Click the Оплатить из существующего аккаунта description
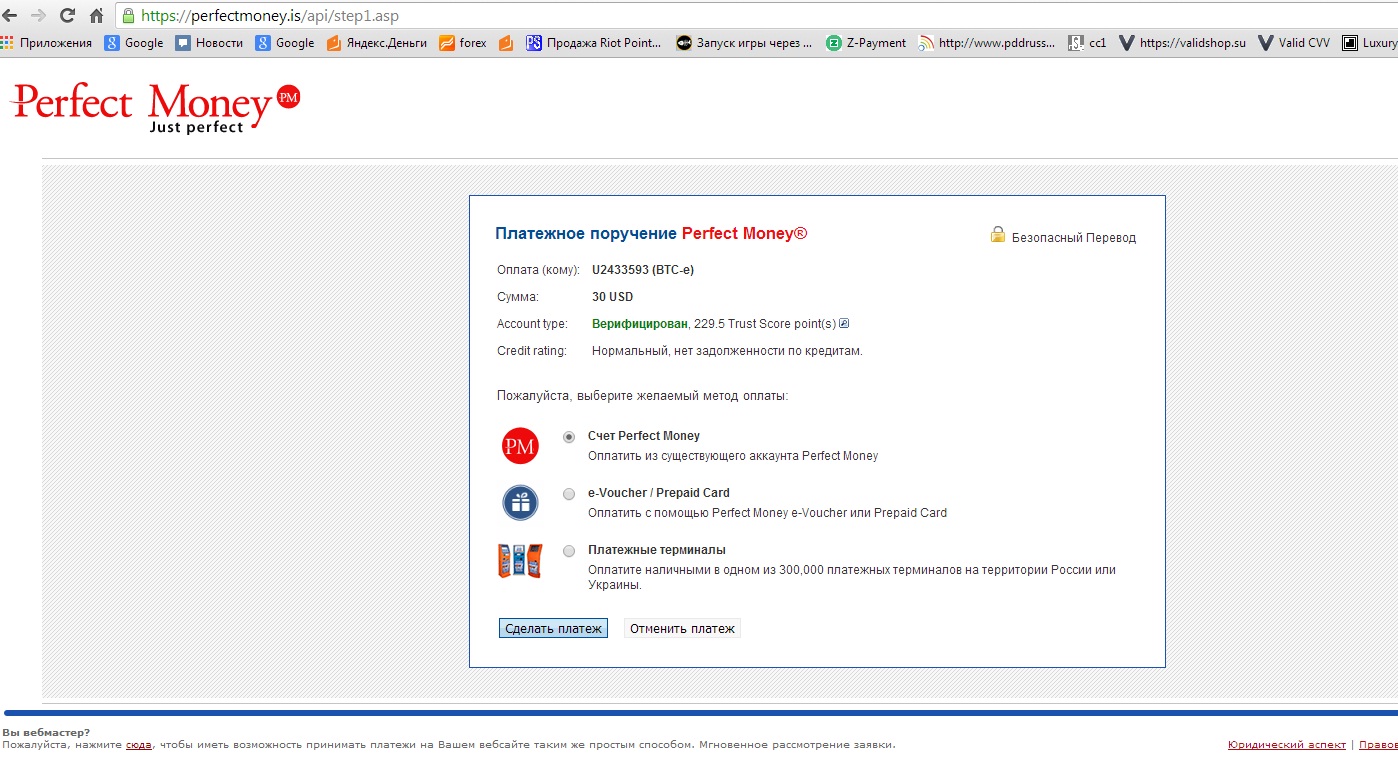Screen dimensions: 1398x761 [733, 456]
